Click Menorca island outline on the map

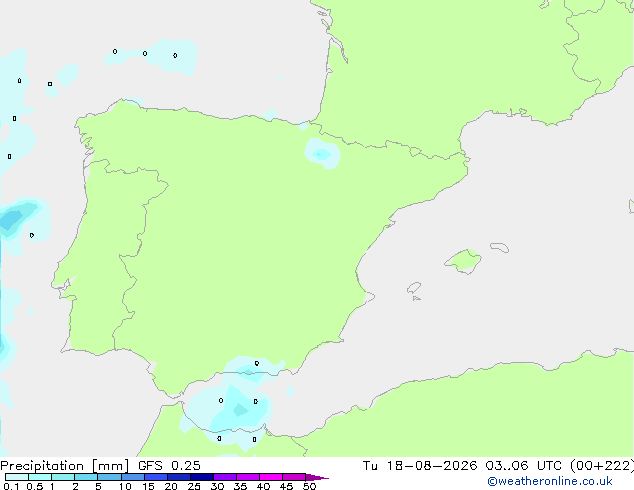(500, 247)
